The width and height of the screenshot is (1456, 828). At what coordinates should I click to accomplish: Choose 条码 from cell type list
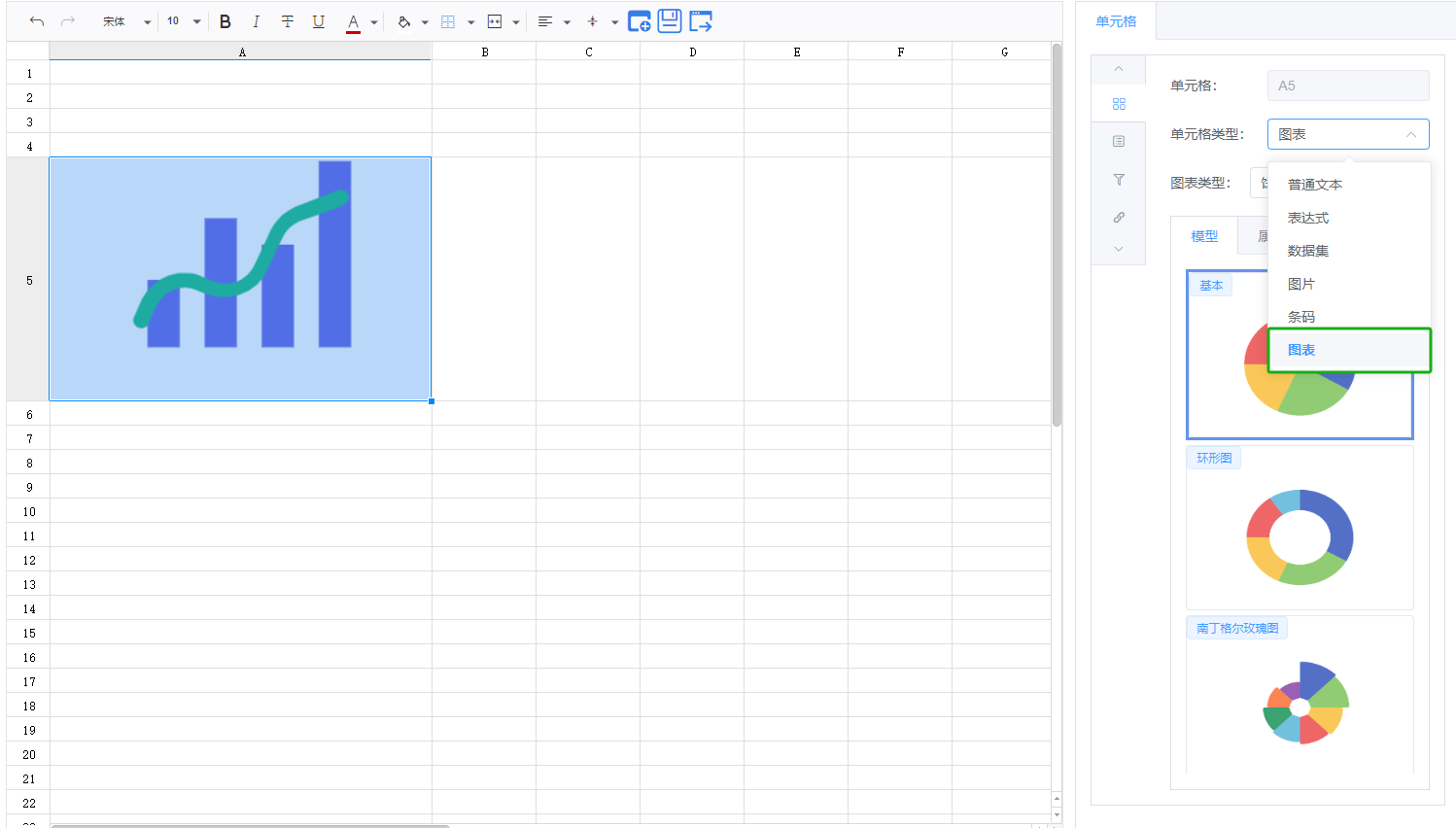(x=1349, y=317)
